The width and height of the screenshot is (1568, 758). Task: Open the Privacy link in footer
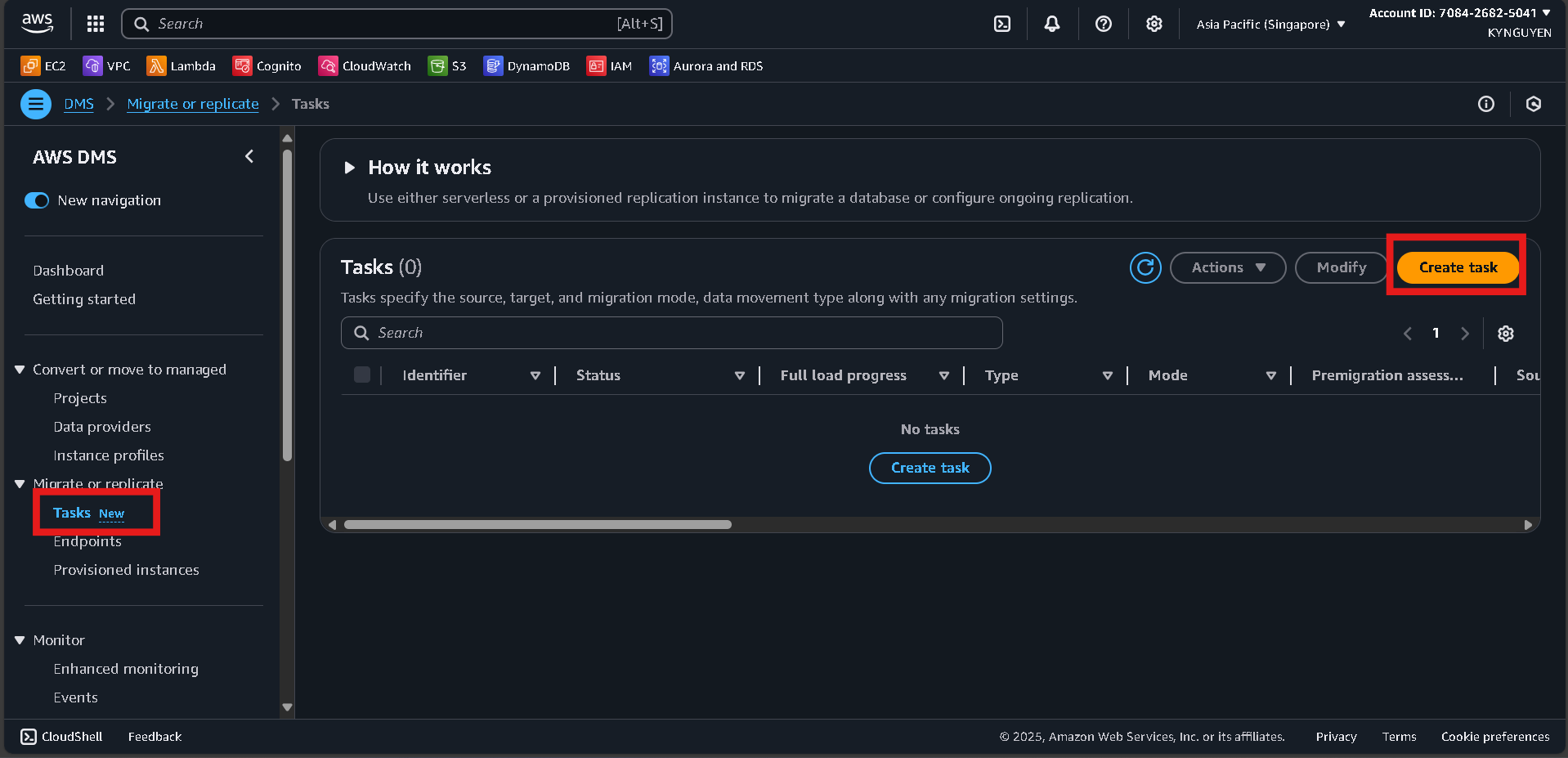(1335, 736)
